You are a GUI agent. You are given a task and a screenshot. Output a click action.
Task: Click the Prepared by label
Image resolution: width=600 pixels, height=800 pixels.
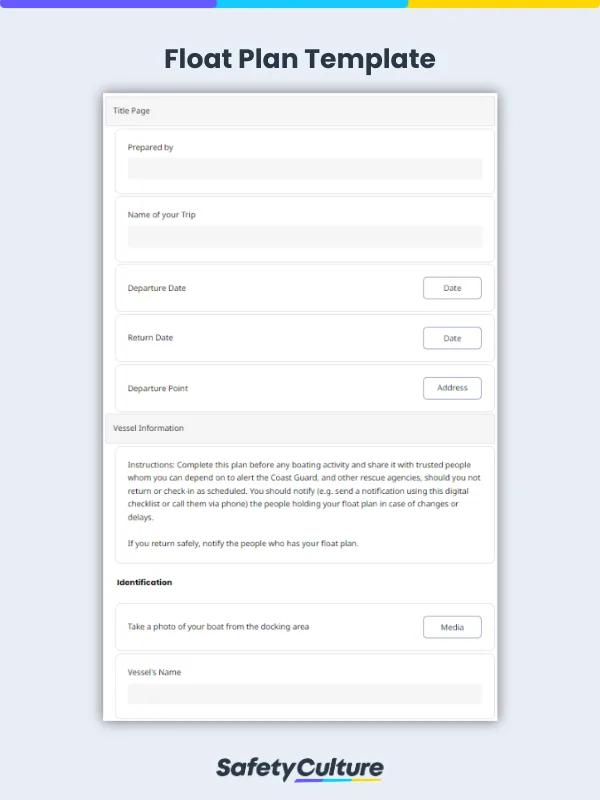point(150,146)
